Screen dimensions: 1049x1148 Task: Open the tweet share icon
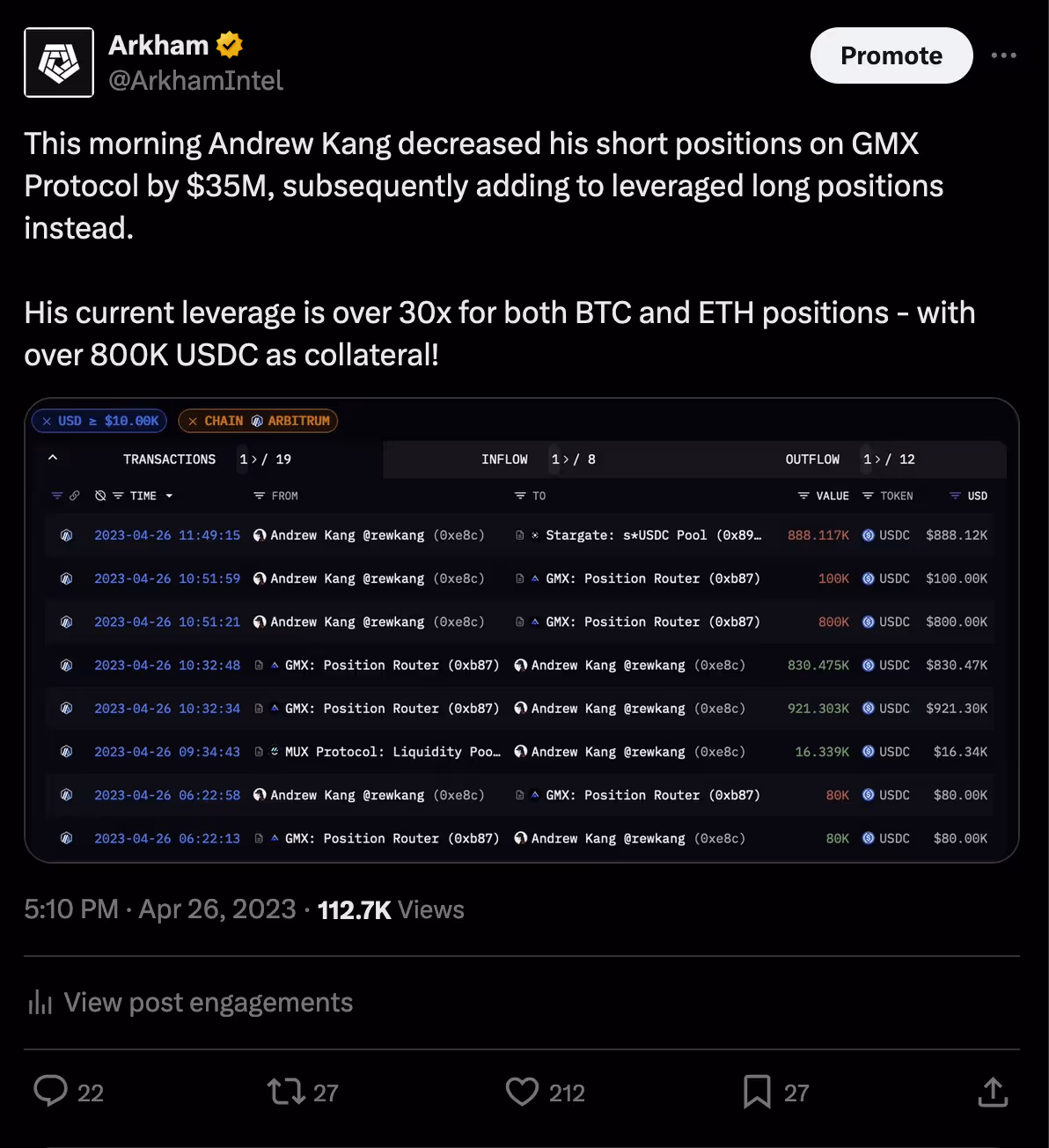coord(993,1092)
